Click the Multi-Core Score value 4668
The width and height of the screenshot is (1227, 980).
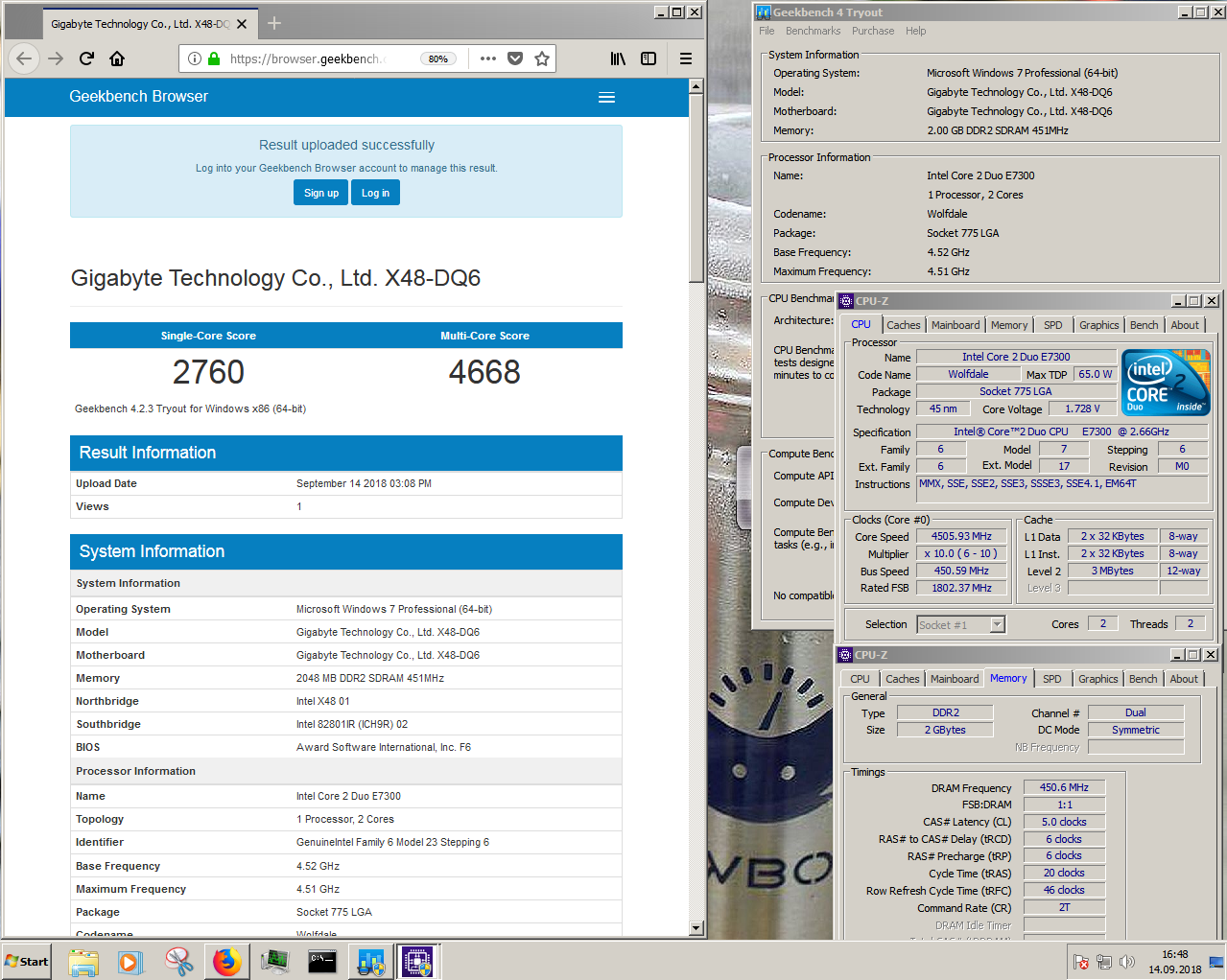click(484, 372)
